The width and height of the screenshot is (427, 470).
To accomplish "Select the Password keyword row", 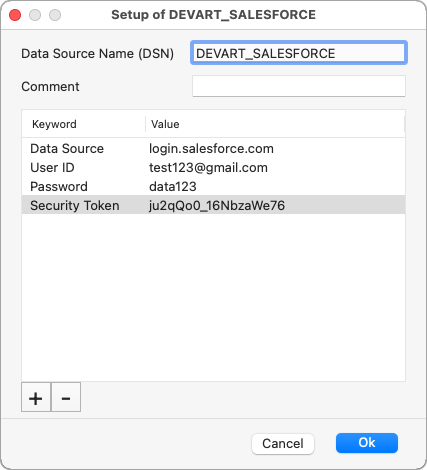I will coord(213,186).
